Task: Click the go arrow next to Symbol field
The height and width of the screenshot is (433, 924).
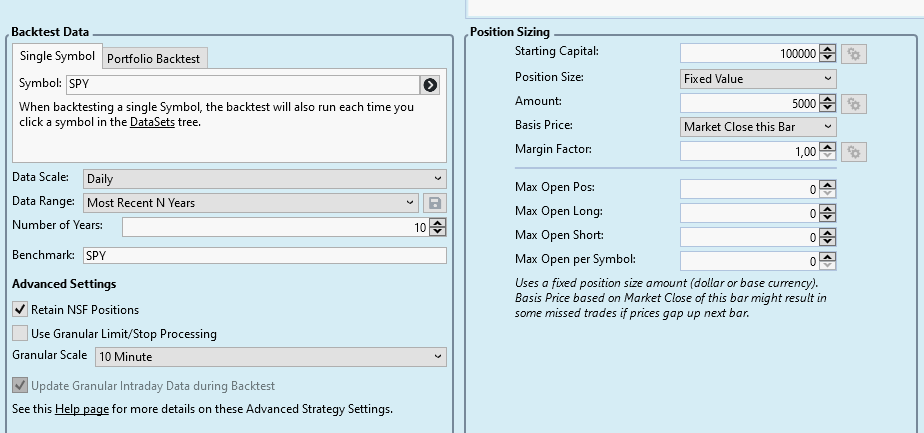Action: [431, 85]
